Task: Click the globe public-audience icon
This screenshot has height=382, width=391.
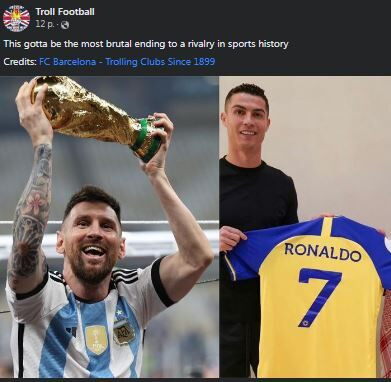Action: coord(65,25)
